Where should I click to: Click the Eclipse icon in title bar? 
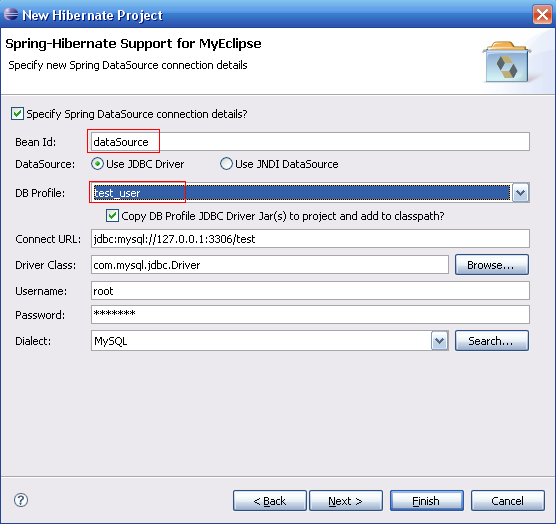pos(11,15)
